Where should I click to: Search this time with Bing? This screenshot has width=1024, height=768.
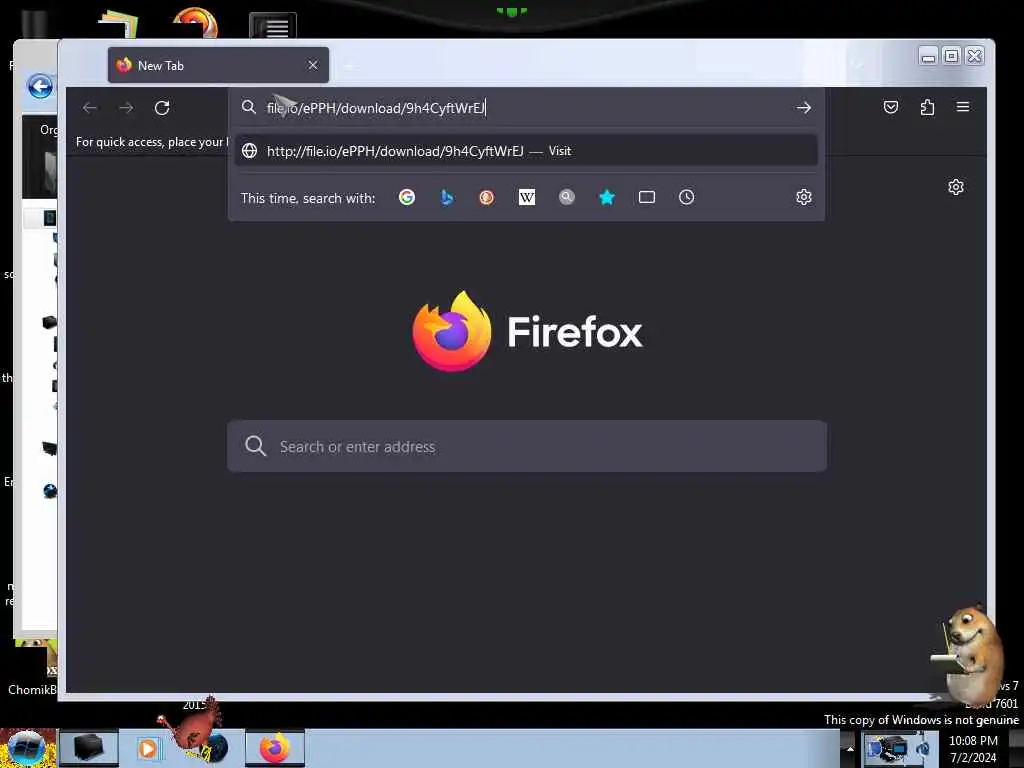447,197
